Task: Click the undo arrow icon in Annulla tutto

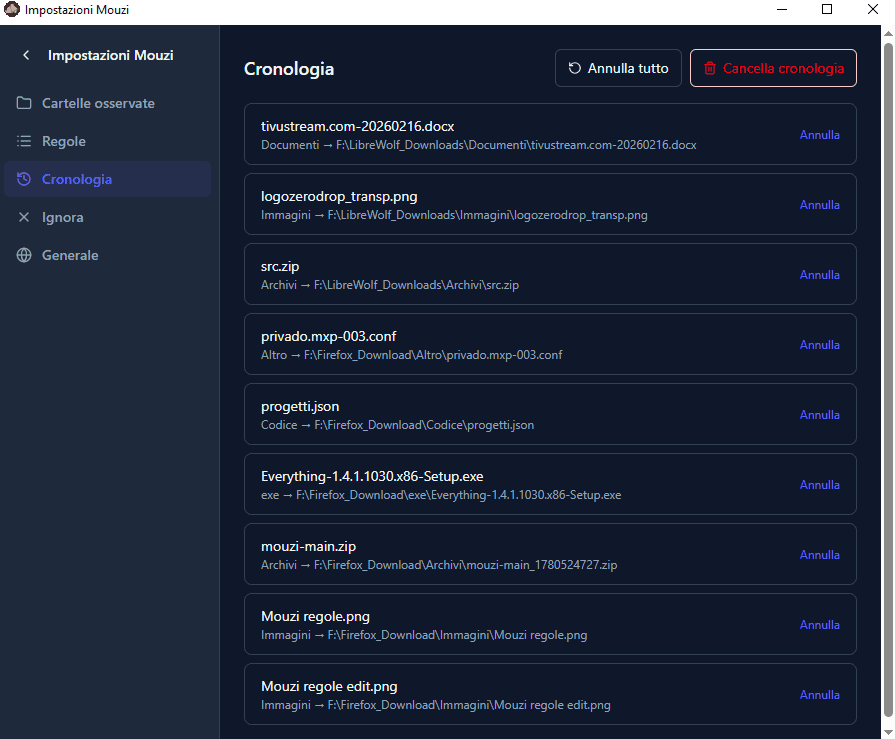Action: [x=575, y=68]
